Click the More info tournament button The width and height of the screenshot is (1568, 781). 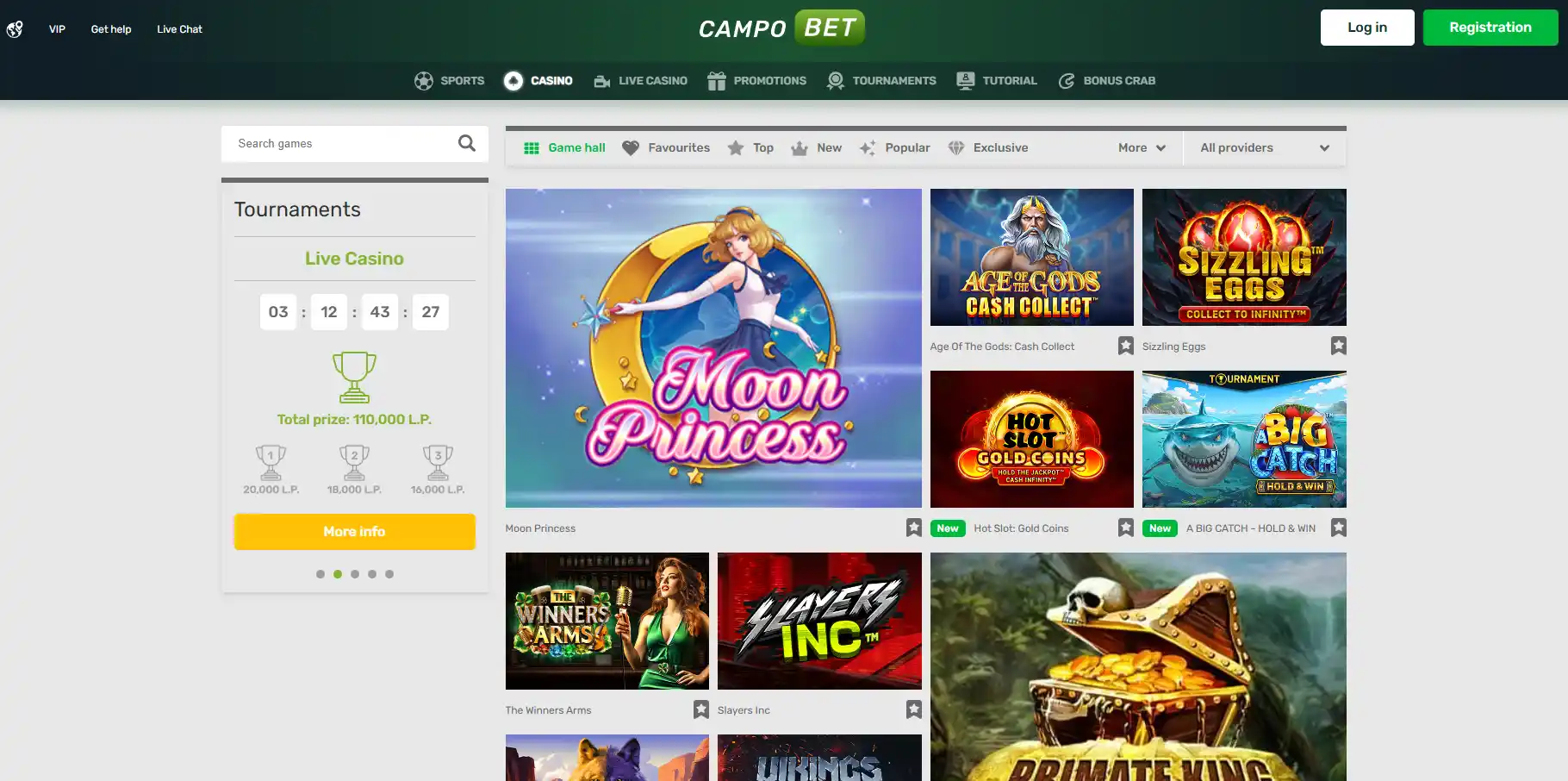click(x=354, y=532)
